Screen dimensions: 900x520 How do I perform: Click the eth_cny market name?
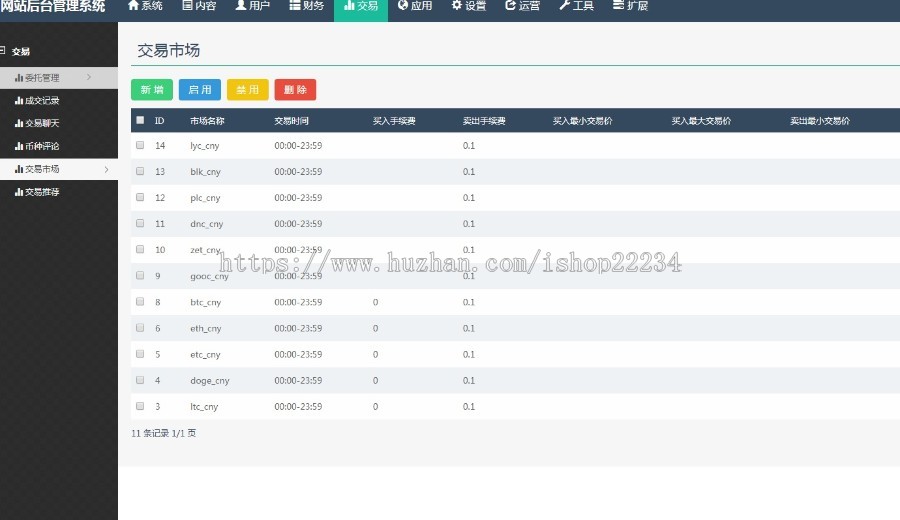pos(205,328)
